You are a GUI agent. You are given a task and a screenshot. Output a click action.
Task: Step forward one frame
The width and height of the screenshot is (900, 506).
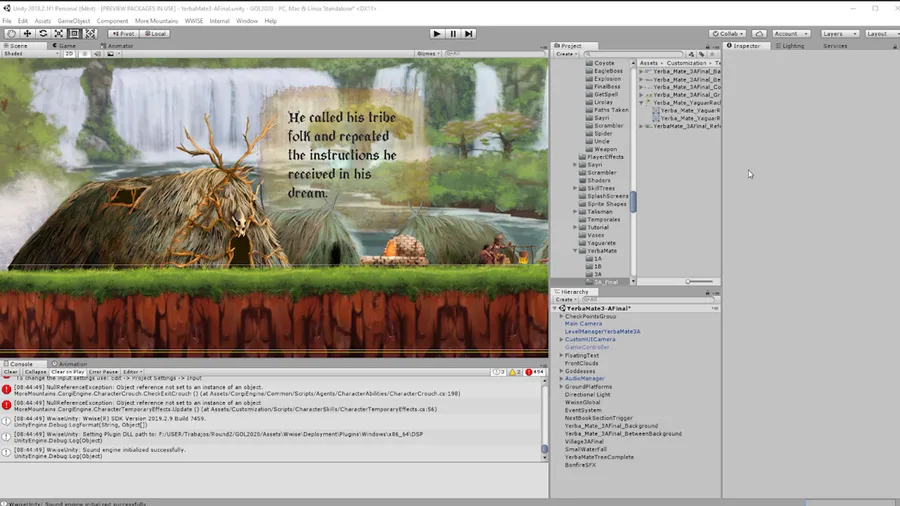469,34
